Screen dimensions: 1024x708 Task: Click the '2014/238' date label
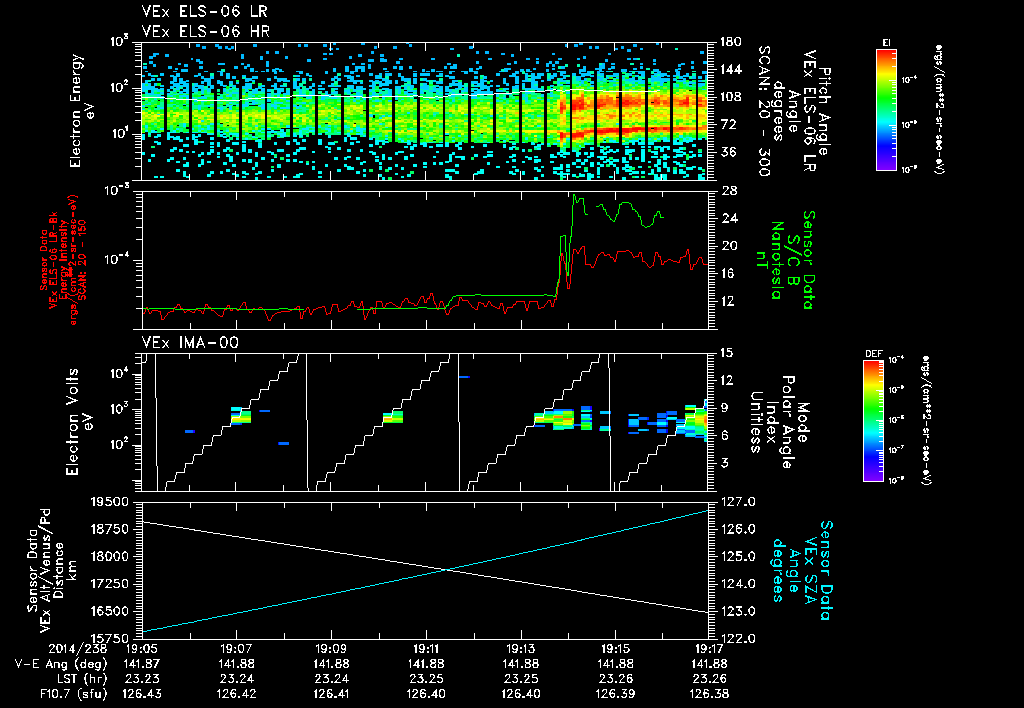click(x=76, y=649)
